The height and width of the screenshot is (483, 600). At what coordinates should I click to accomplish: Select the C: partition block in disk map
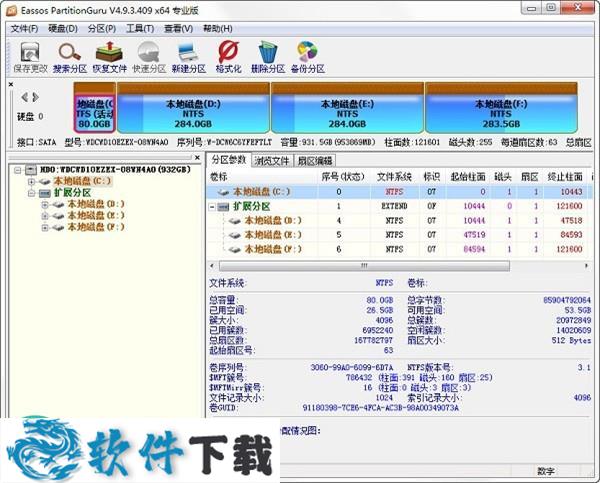click(95, 108)
